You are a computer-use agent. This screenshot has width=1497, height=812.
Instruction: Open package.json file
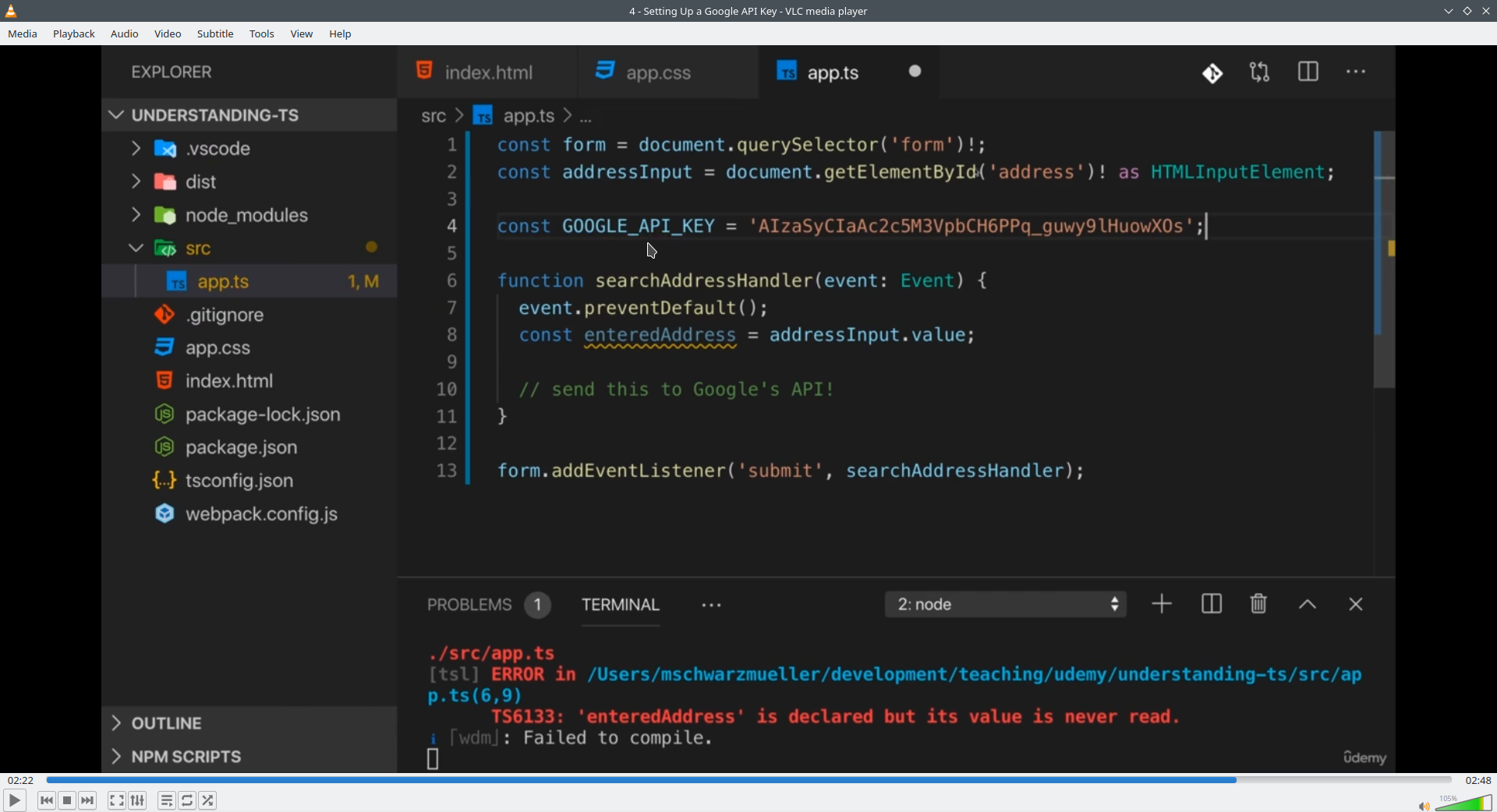point(249,447)
